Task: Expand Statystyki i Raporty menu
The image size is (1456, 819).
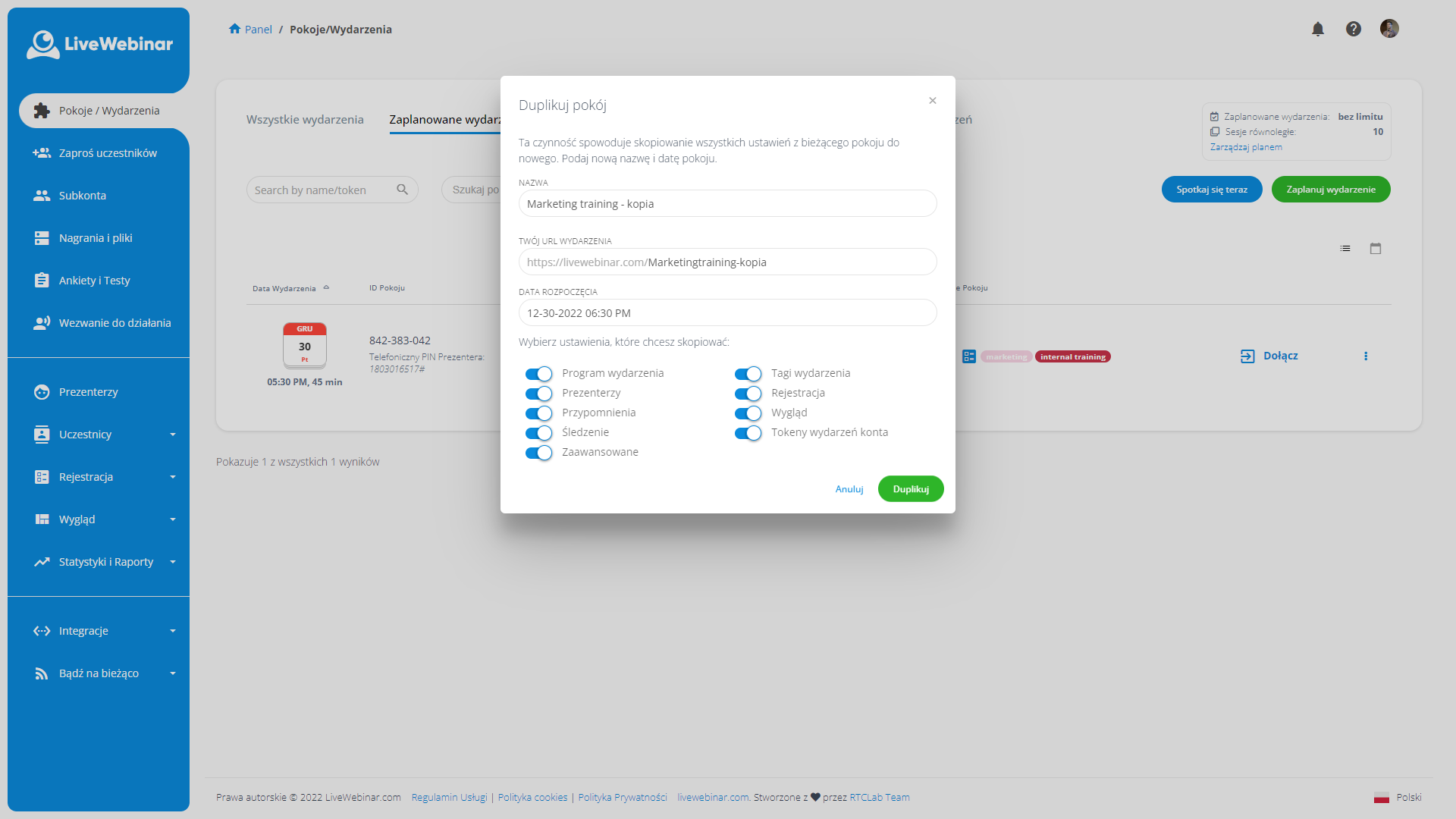Action: tap(105, 562)
